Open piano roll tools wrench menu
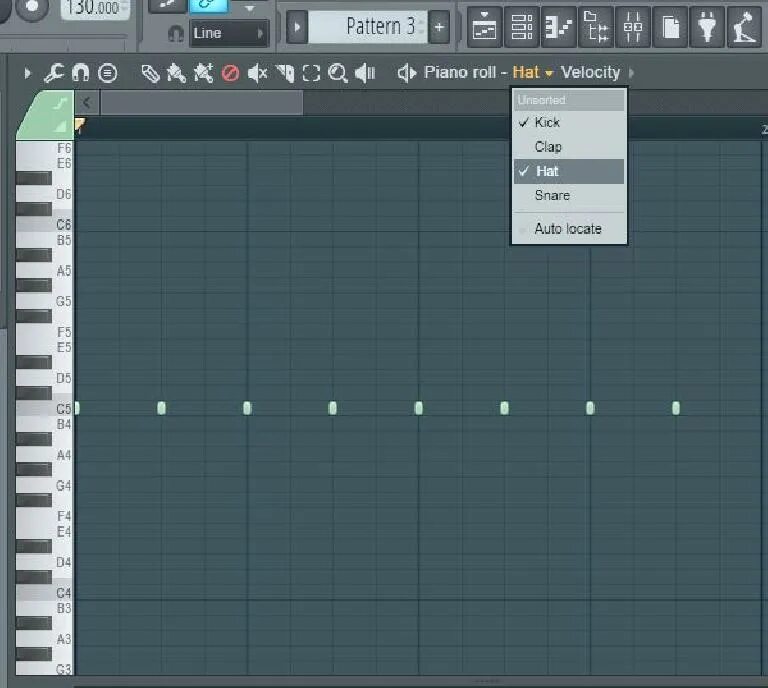 (53, 73)
